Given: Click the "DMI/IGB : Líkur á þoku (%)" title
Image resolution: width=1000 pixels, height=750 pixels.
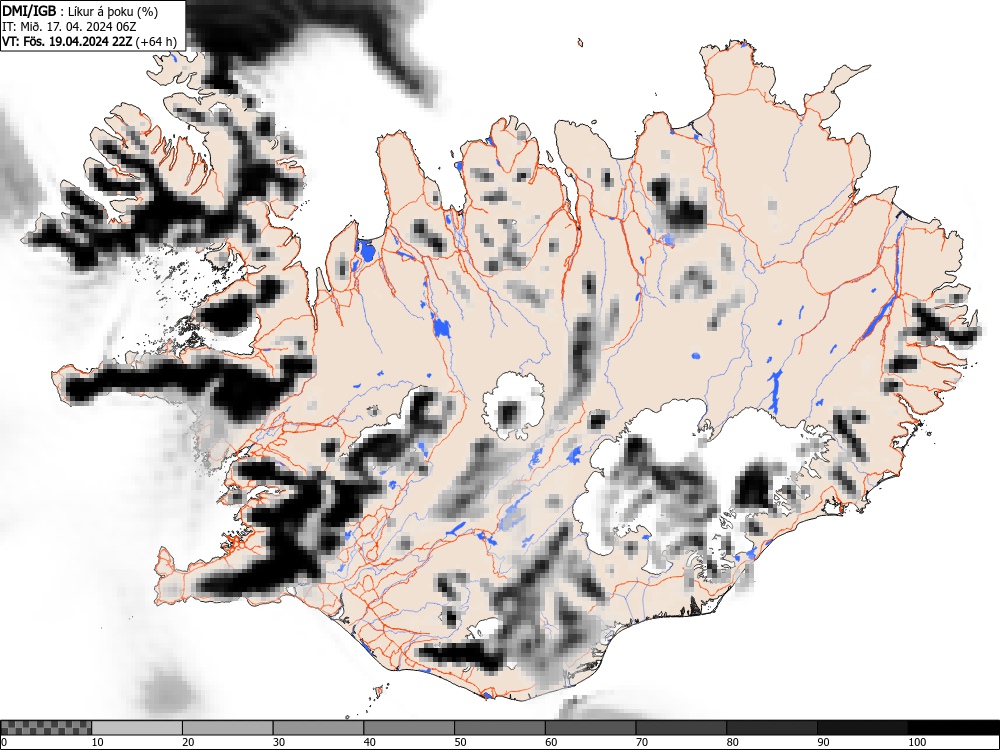Looking at the screenshot, I should 80,11.
